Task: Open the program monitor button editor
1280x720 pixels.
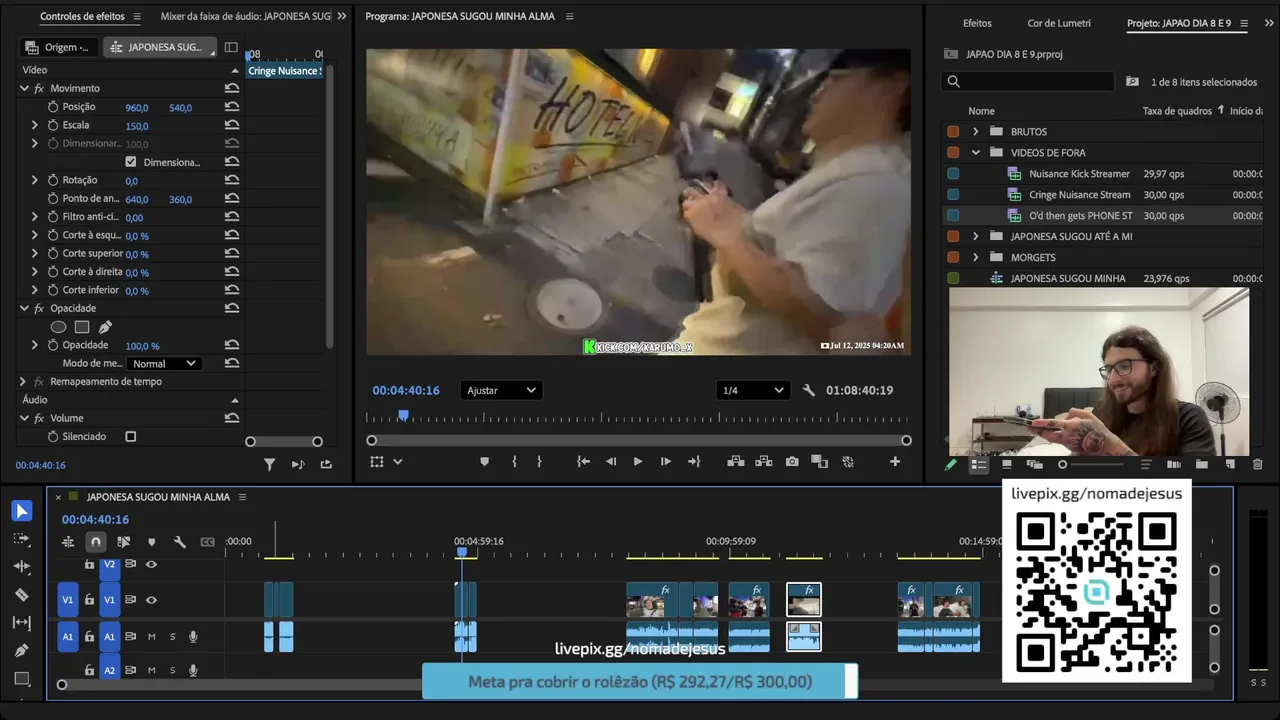Action: 895,462
